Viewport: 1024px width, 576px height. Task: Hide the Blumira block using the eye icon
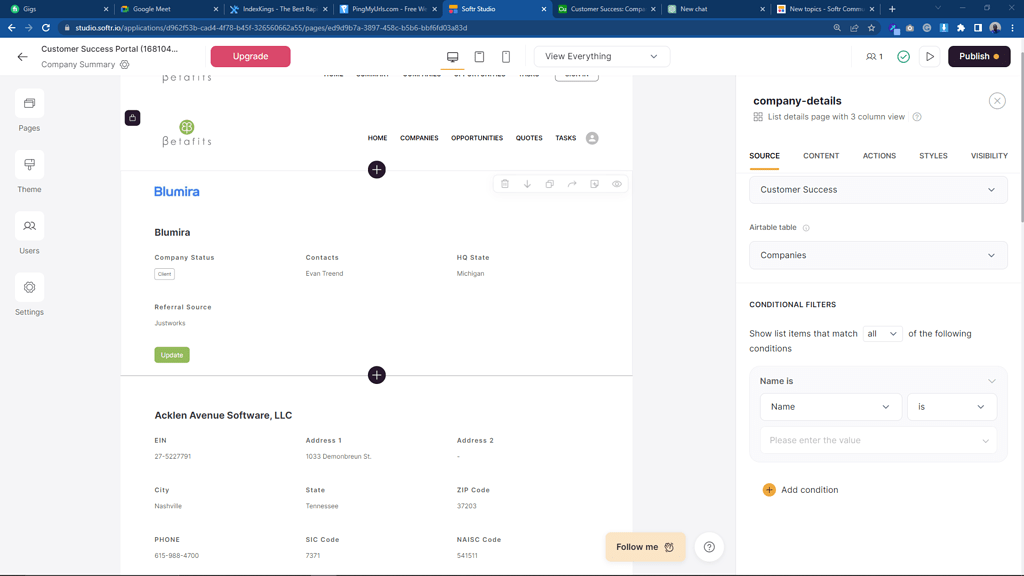click(617, 184)
